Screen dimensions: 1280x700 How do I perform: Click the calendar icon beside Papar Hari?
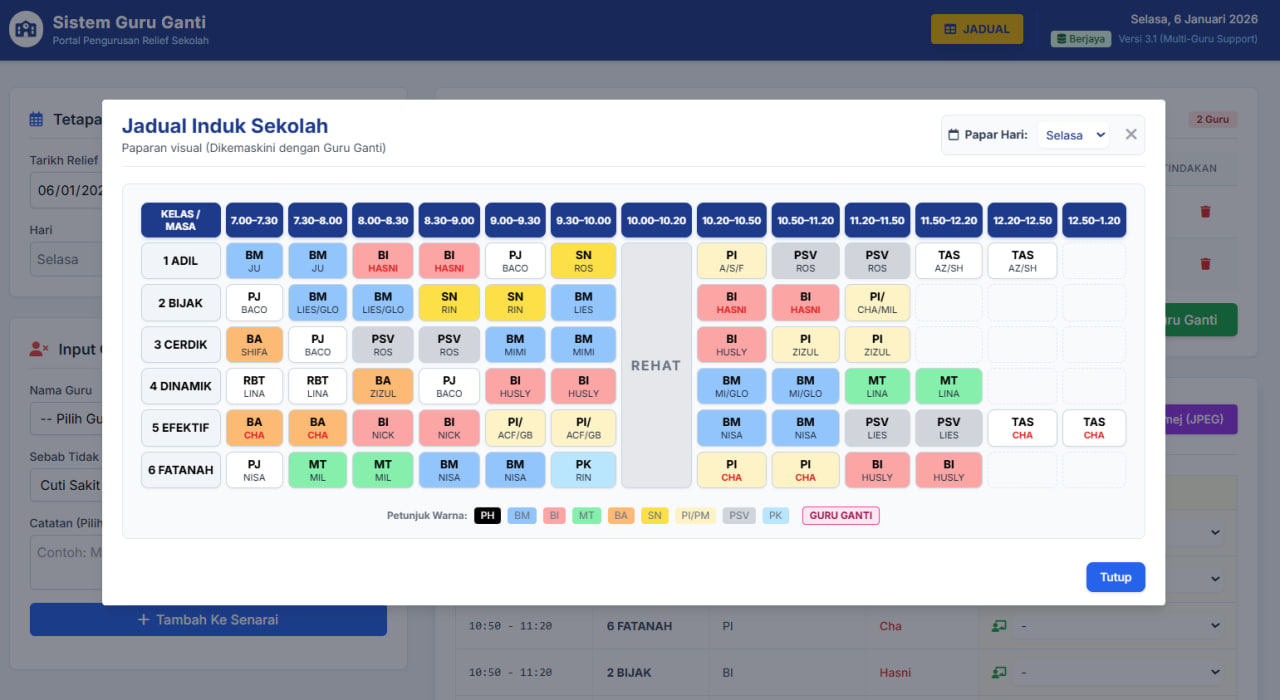point(953,135)
